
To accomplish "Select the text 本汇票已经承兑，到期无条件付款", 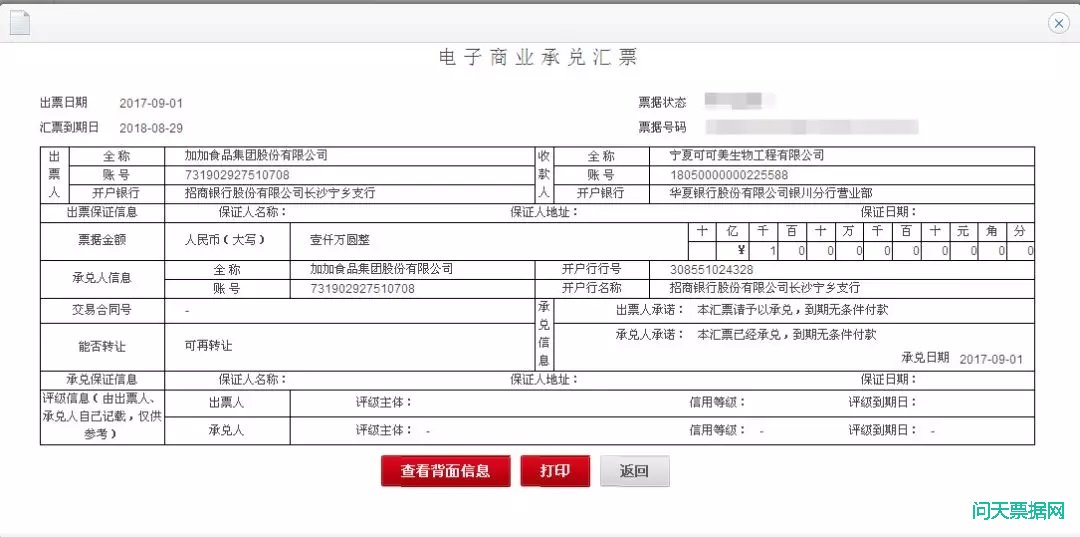I will point(787,335).
